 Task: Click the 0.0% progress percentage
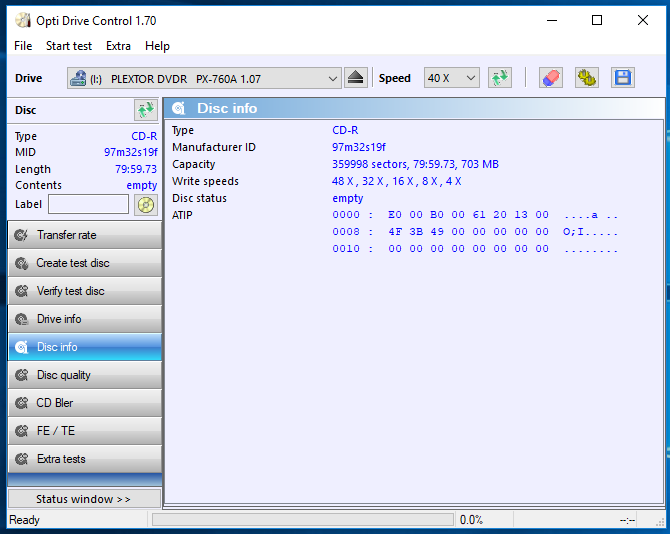coord(471,520)
